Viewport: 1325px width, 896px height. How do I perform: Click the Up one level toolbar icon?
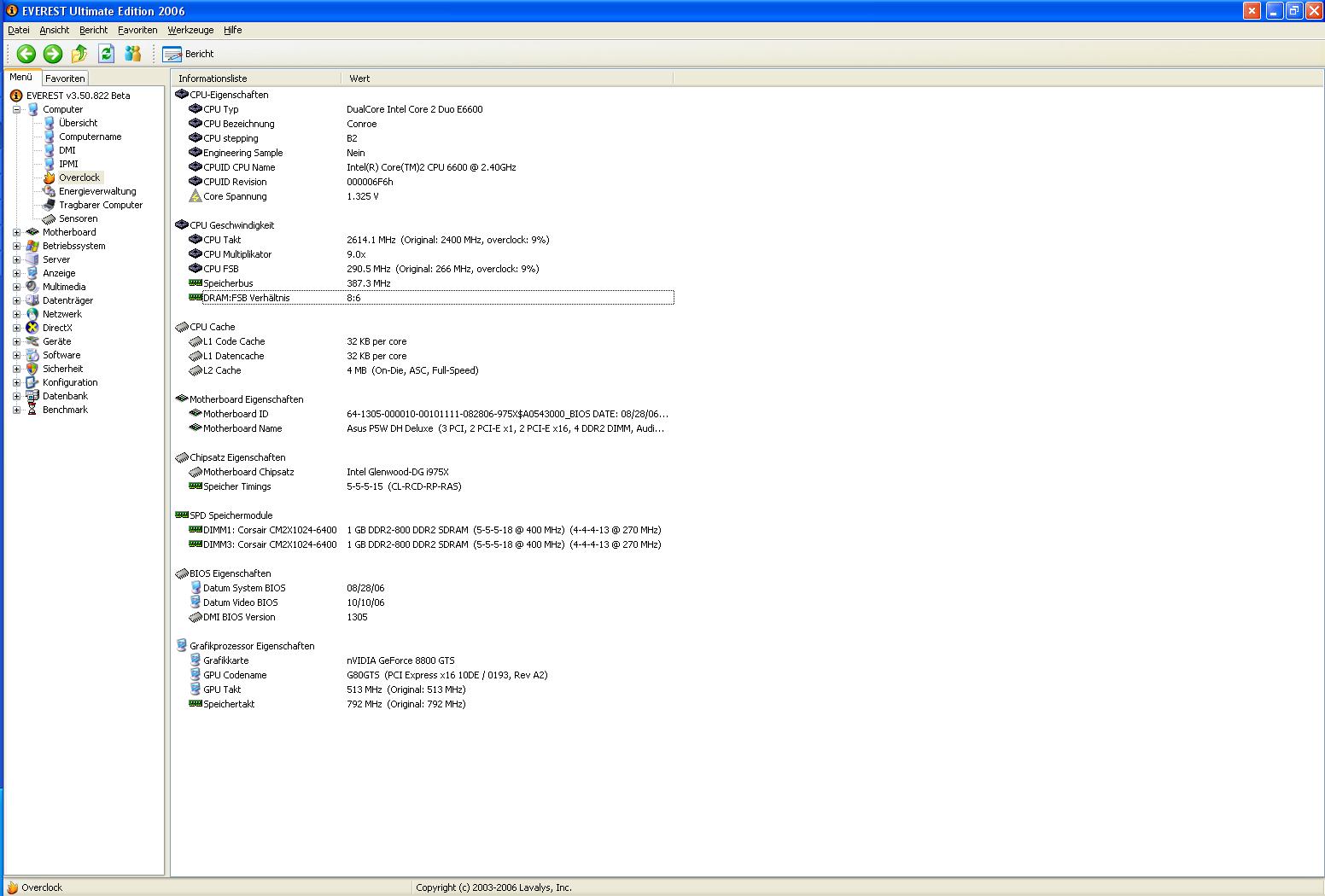click(x=79, y=54)
